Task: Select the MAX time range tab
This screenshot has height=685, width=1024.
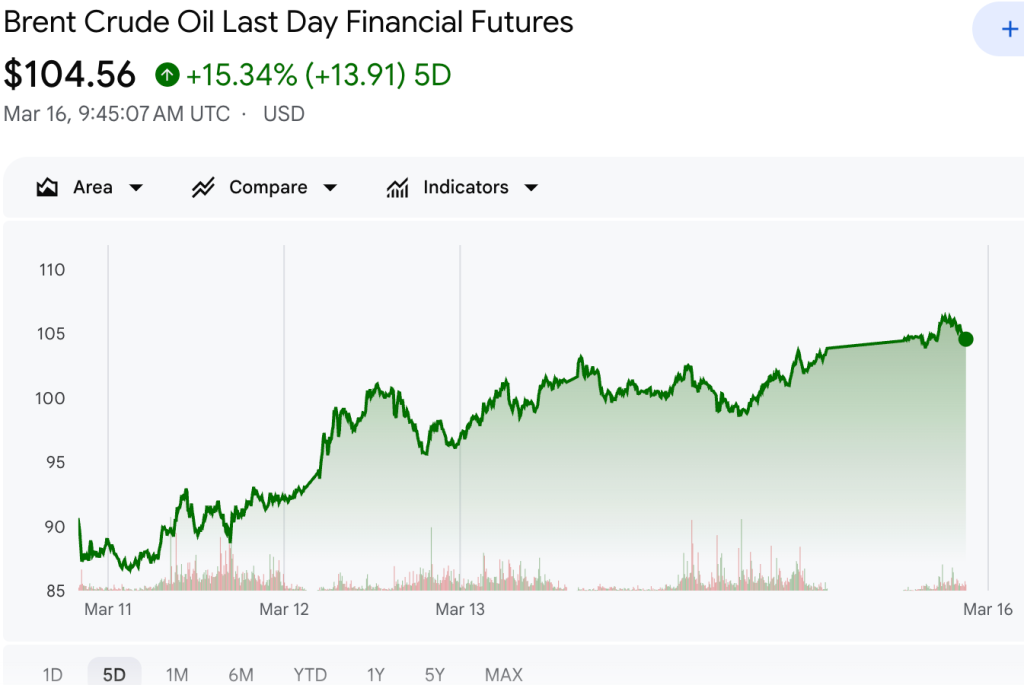Action: pyautogui.click(x=503, y=675)
